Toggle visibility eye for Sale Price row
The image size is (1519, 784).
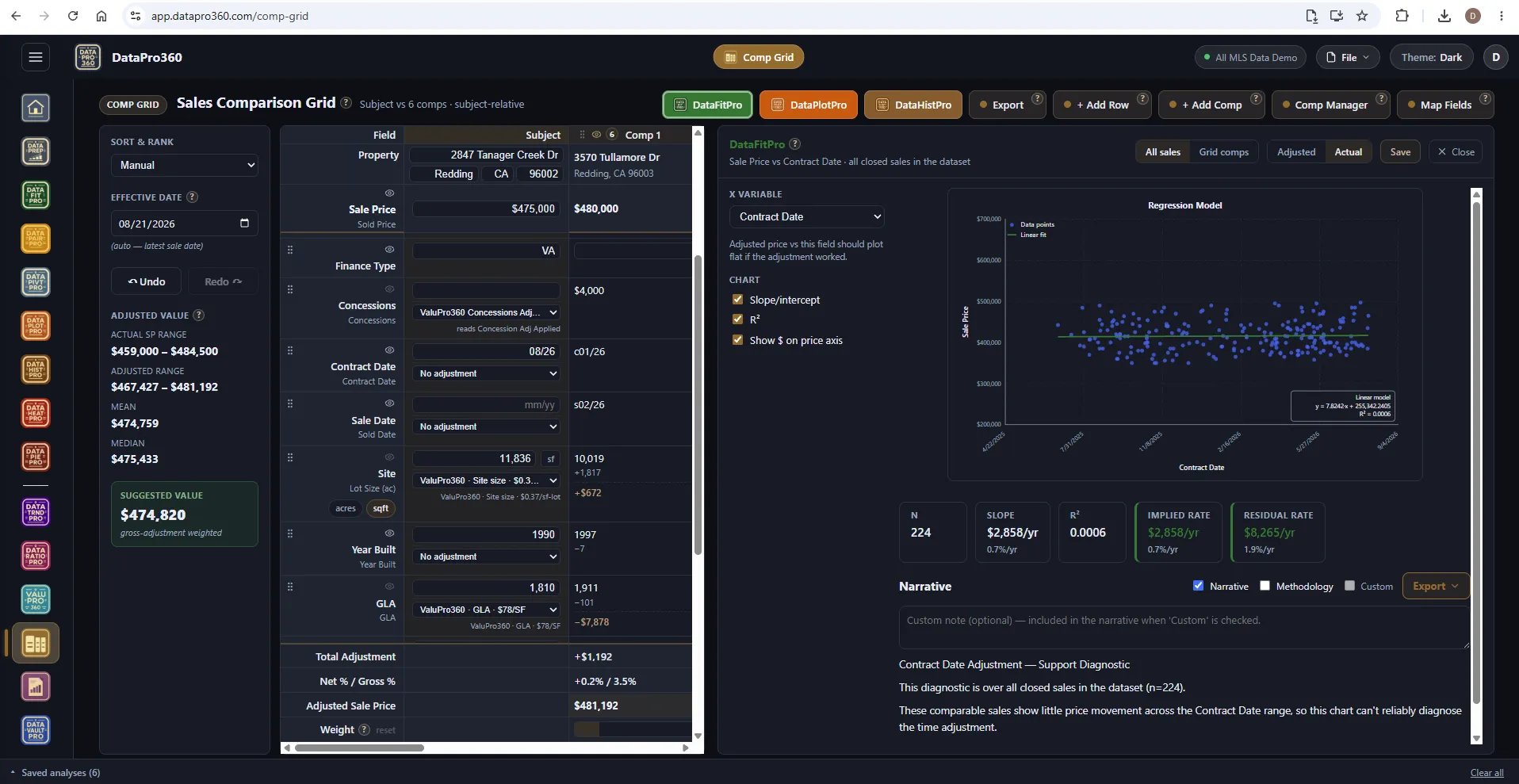tap(389, 193)
